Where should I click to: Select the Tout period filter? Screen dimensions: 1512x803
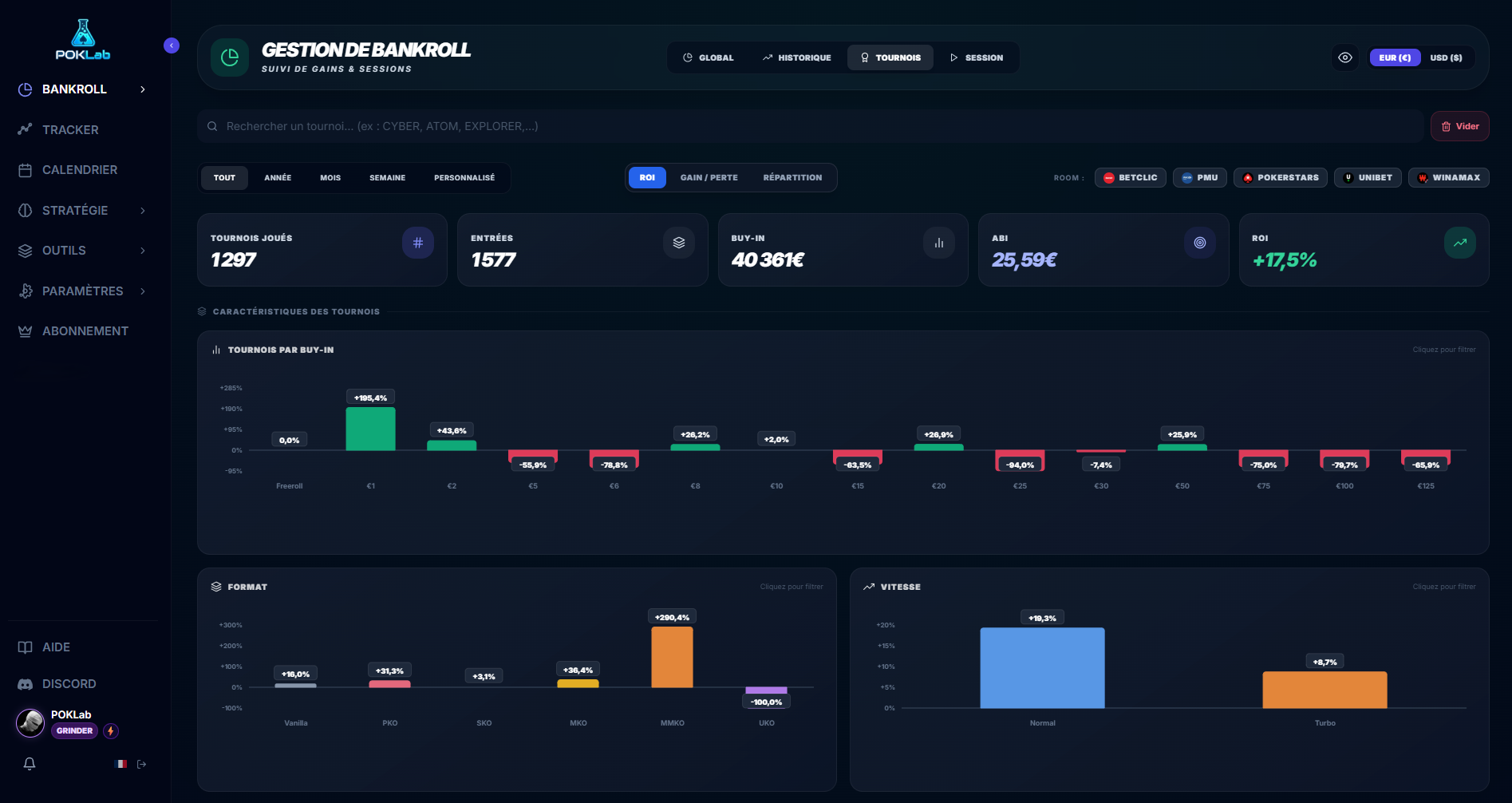click(x=224, y=178)
